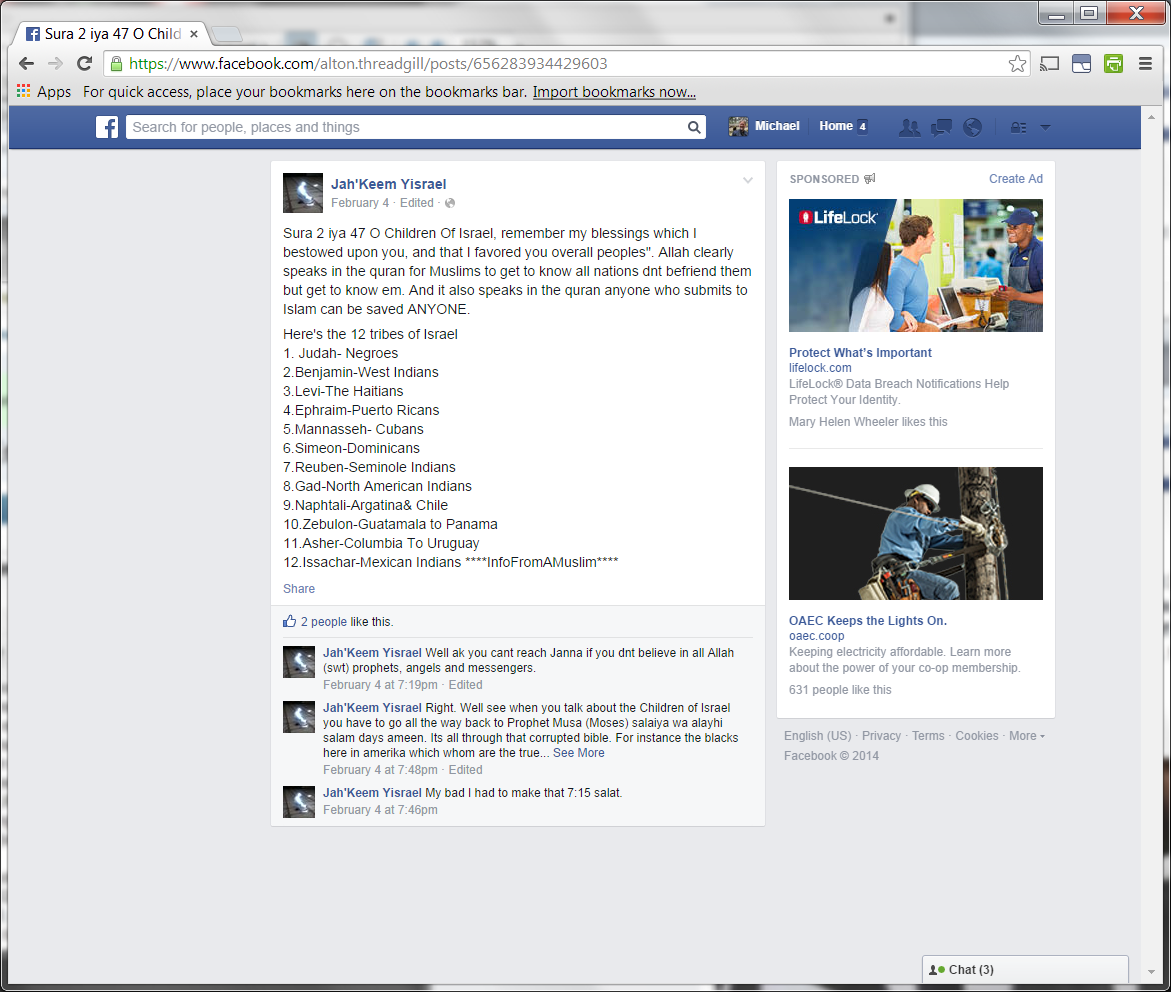This screenshot has height=992, width=1171.
Task: Open the notifications globe icon
Action: 972,127
